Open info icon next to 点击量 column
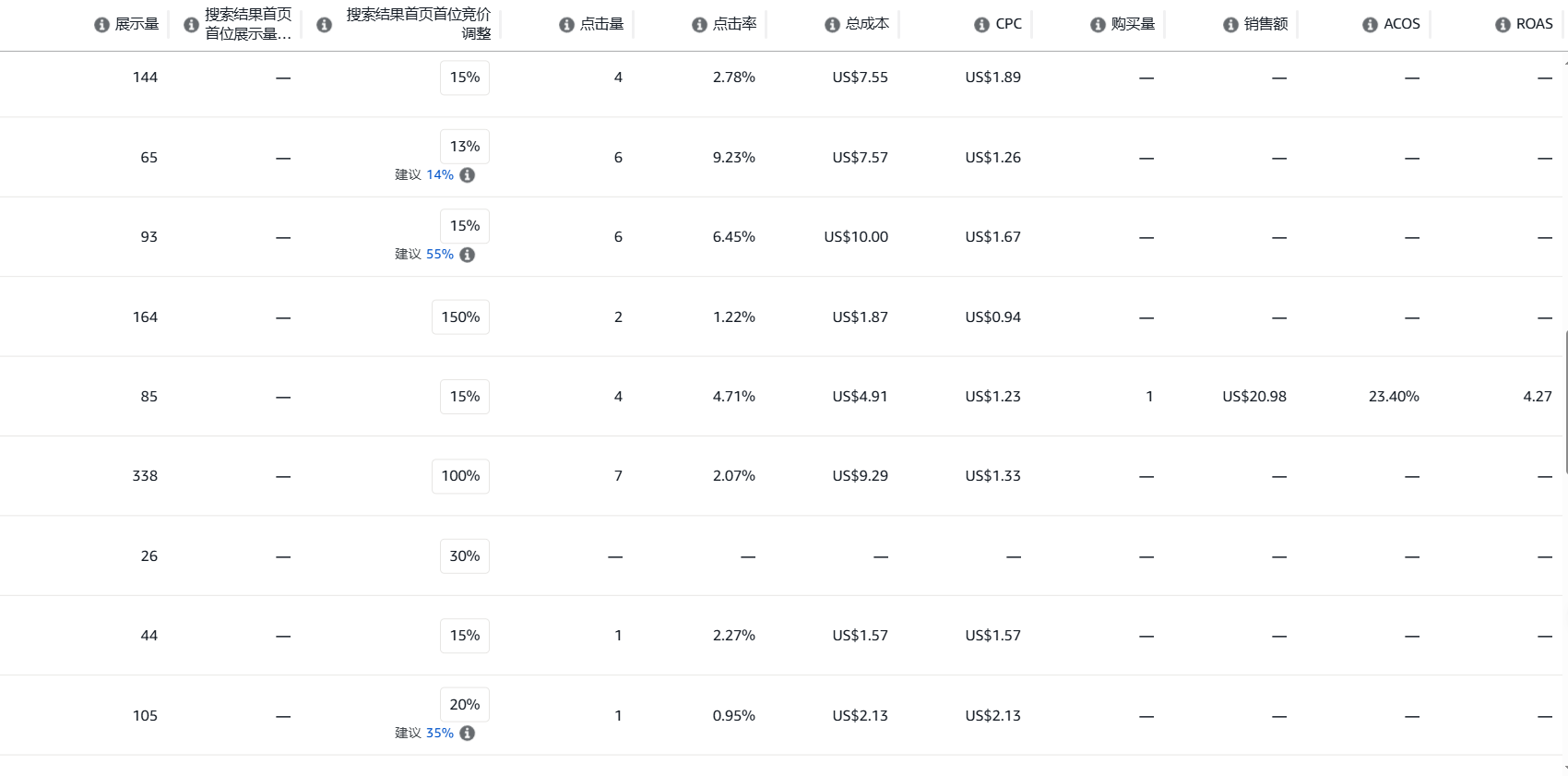This screenshot has width=1568, height=776. click(566, 25)
